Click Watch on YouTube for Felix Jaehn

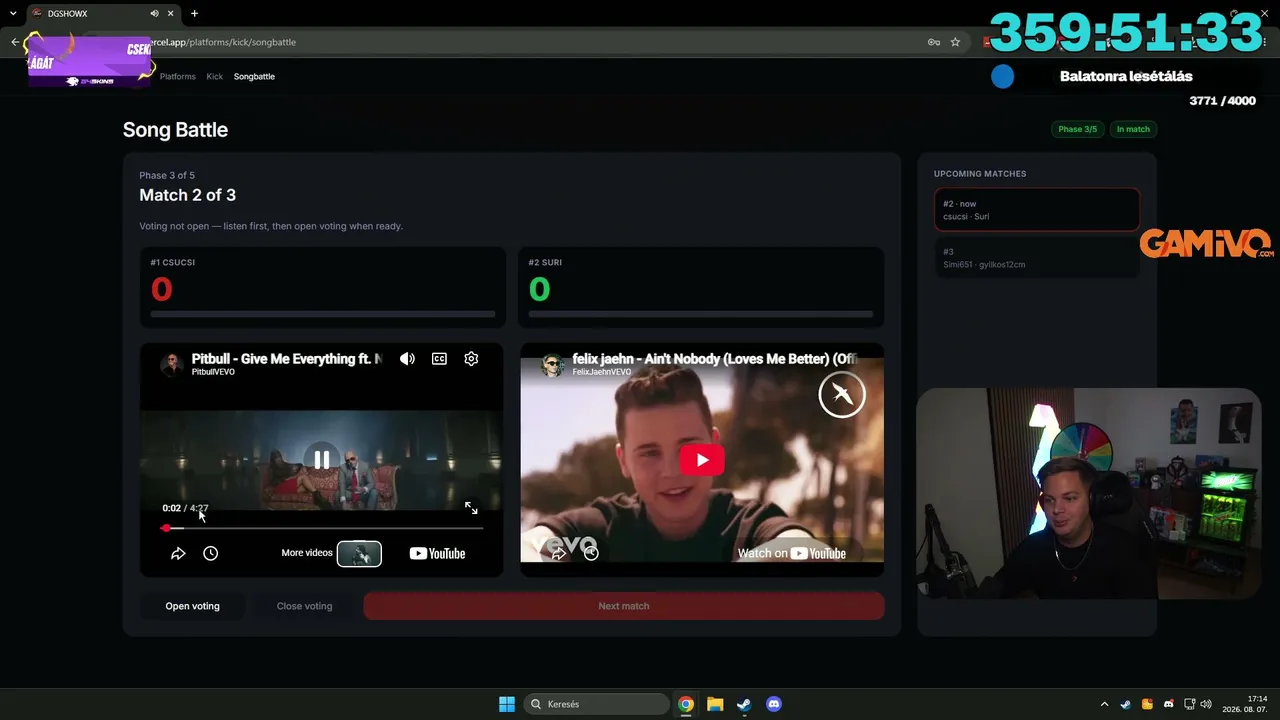(x=791, y=553)
